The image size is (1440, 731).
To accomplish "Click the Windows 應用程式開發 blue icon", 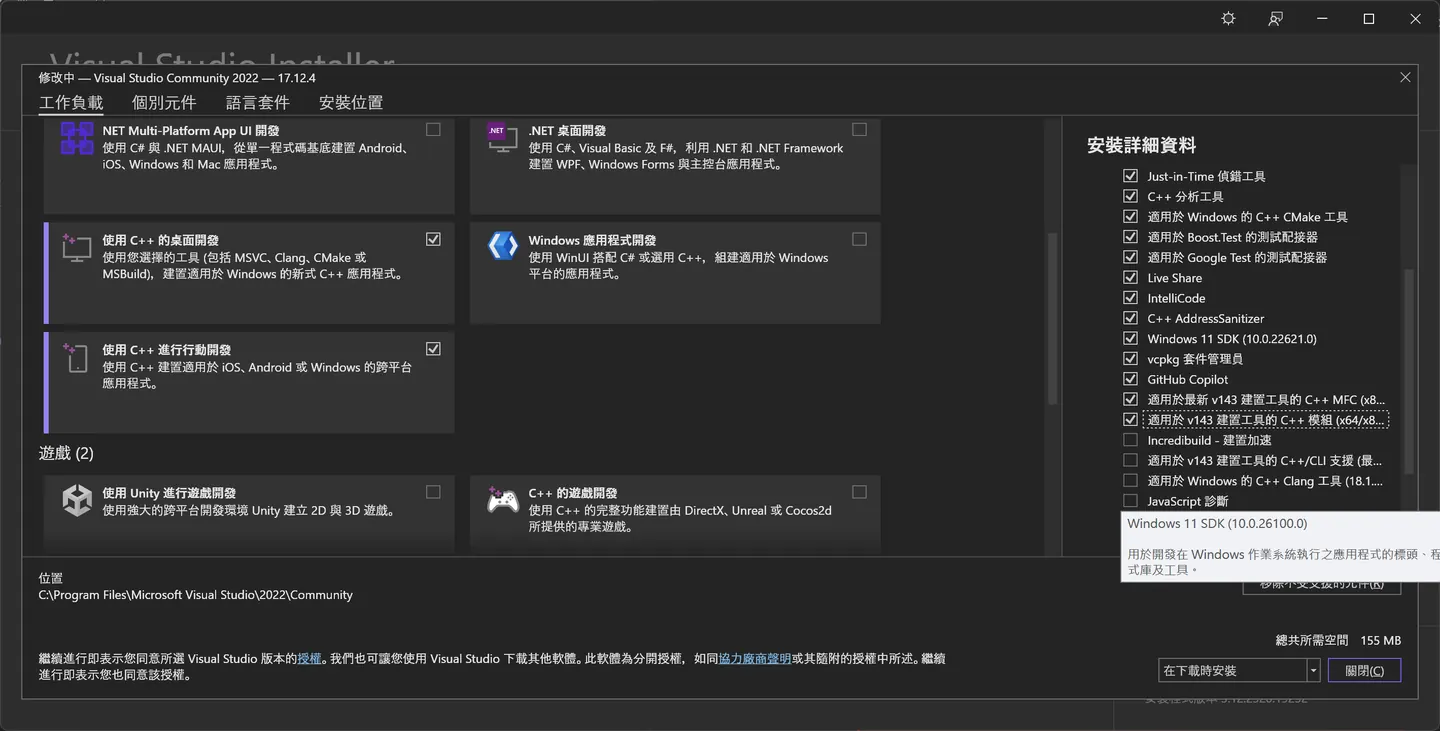I will point(502,246).
